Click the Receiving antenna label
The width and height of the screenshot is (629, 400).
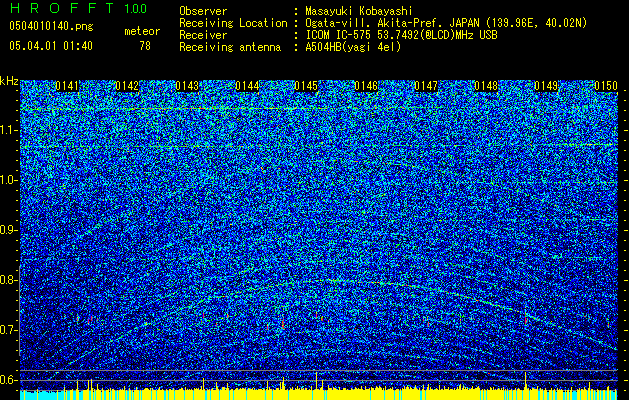(x=230, y=47)
